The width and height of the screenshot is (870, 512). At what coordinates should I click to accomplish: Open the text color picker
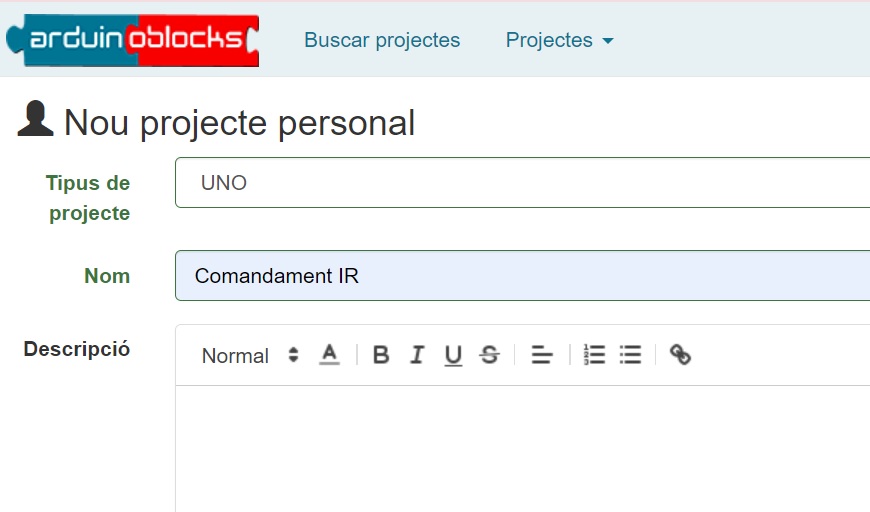point(329,355)
